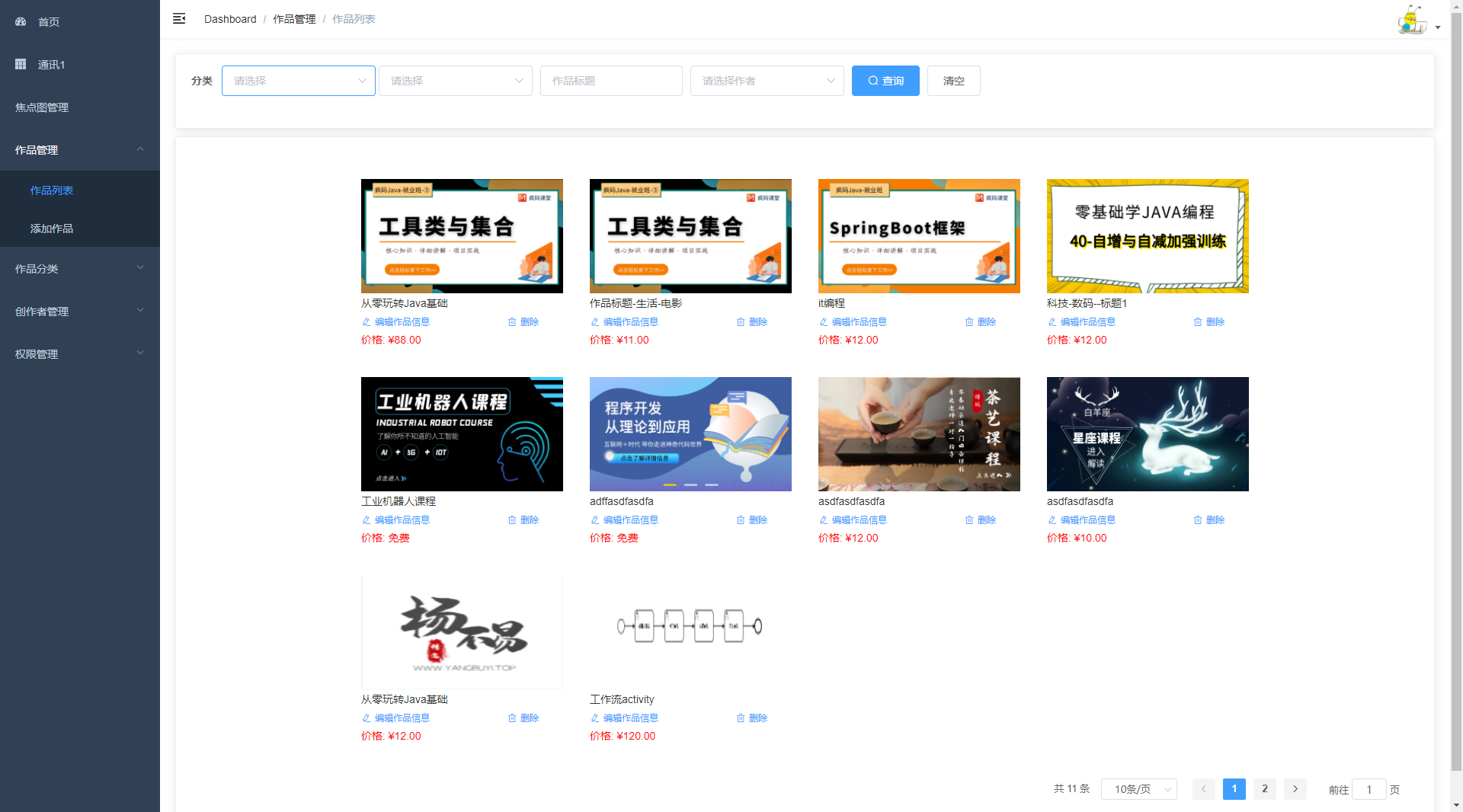Image resolution: width=1463 pixels, height=812 pixels.
Task: Click trash icon for adffasdfasdfa
Action: (741, 520)
